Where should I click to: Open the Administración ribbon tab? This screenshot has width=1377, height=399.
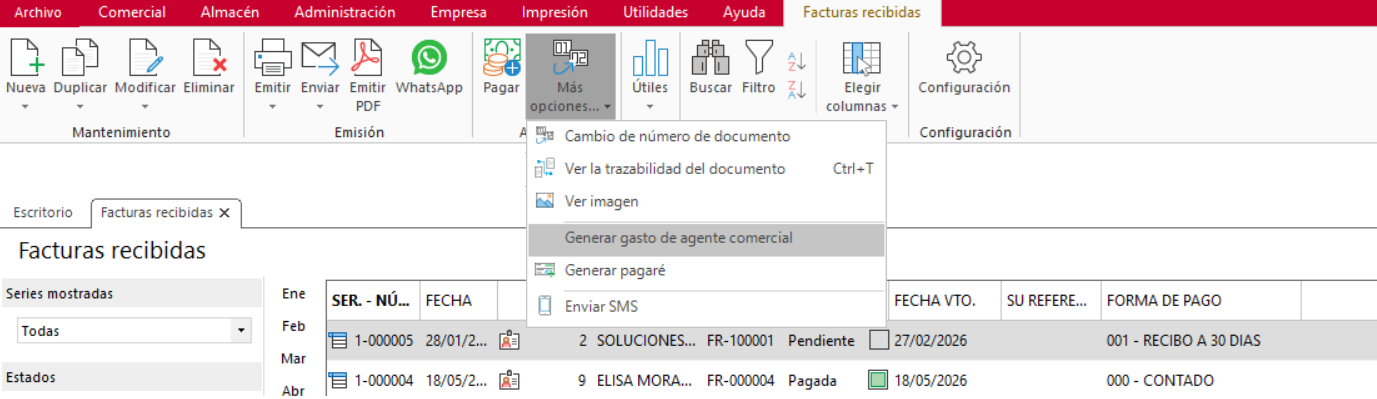(345, 12)
